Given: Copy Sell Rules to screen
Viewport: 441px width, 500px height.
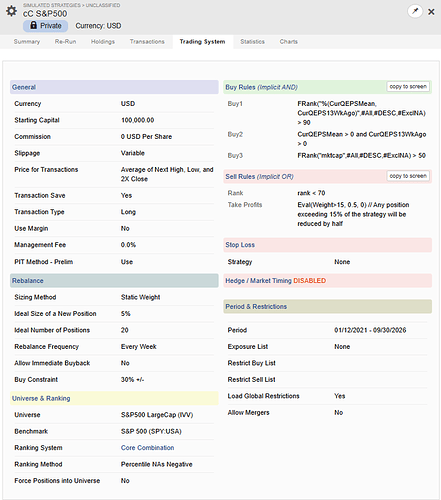Looking at the screenshot, I should pos(408,176).
